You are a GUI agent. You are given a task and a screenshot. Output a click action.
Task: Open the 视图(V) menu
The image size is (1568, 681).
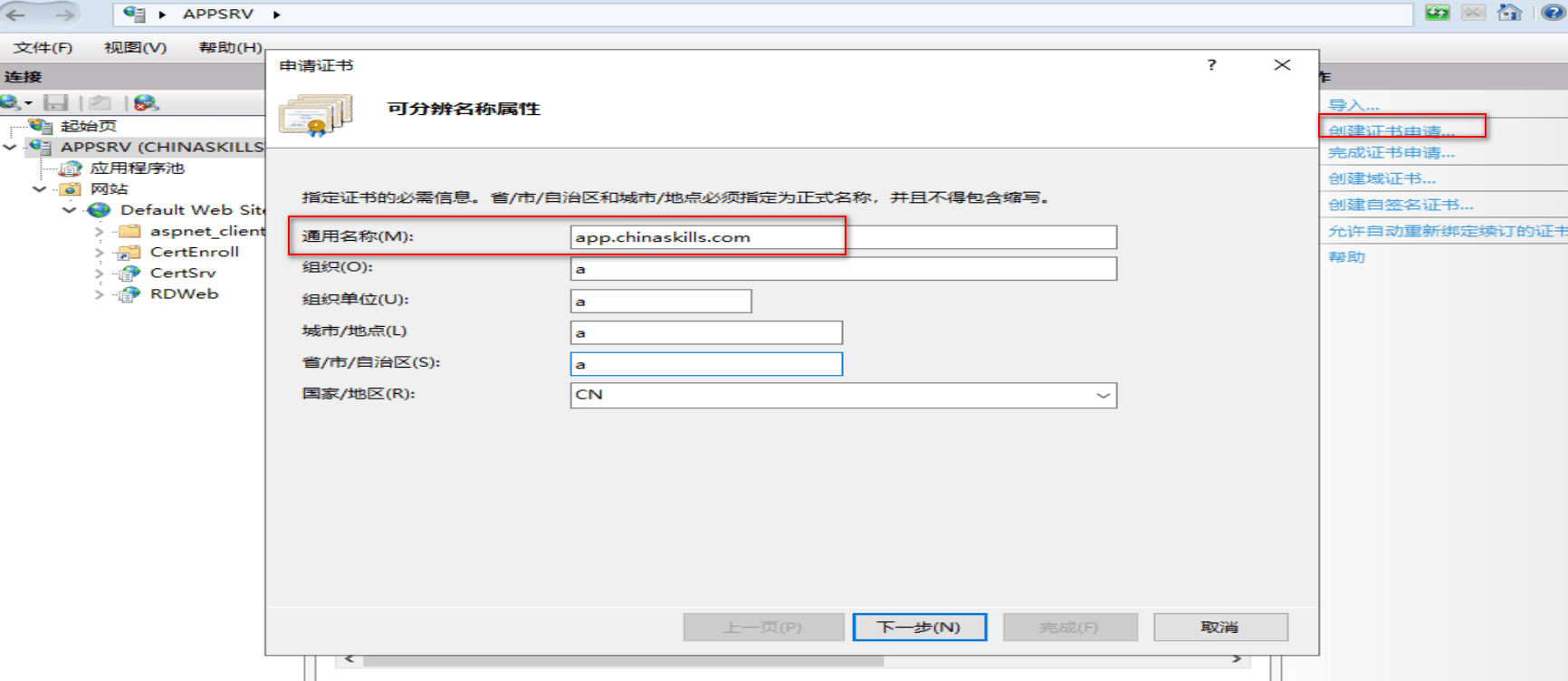pos(135,47)
